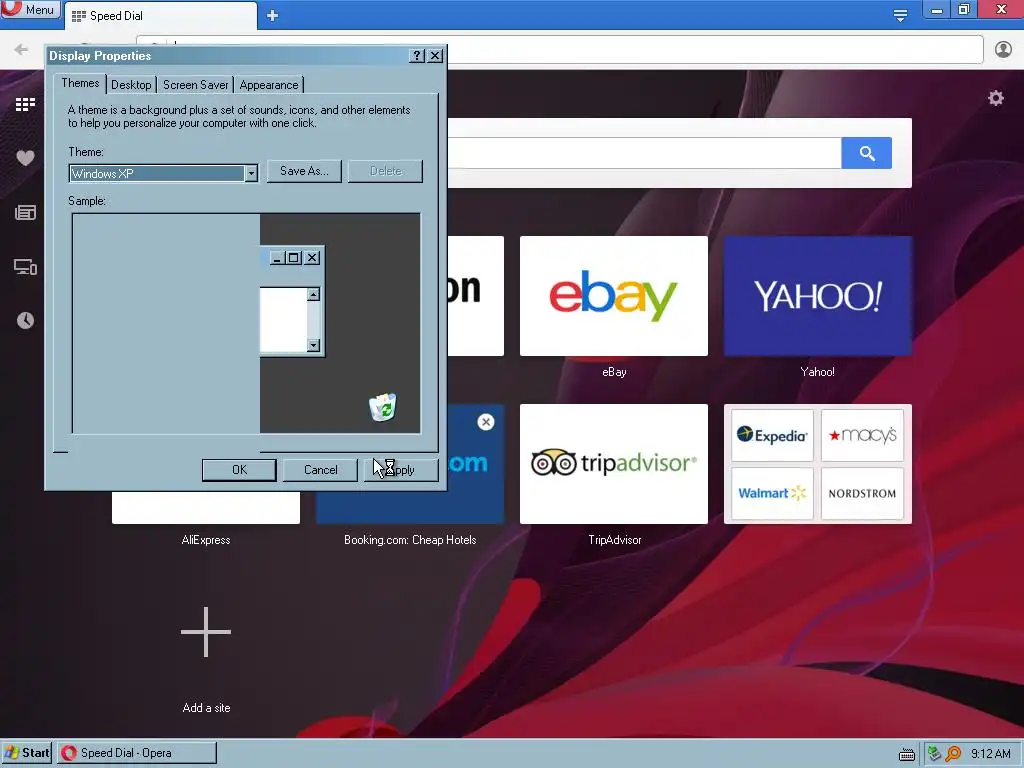Open Speed Dial grid icon in sidebar

pos(25,104)
